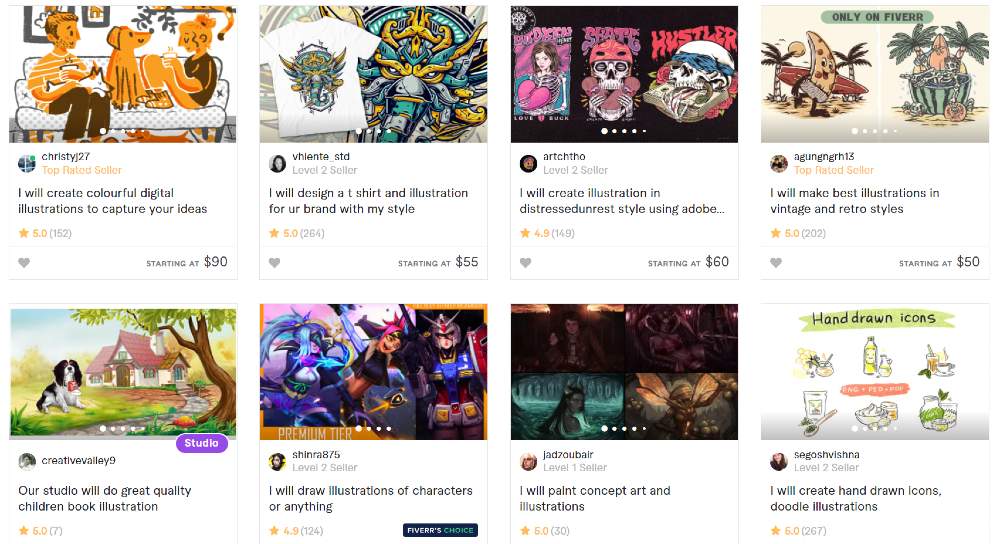Viewport: 1000px width, 544px height.
Task: Click heart icon on vhiente_std gig
Action: [x=274, y=263]
